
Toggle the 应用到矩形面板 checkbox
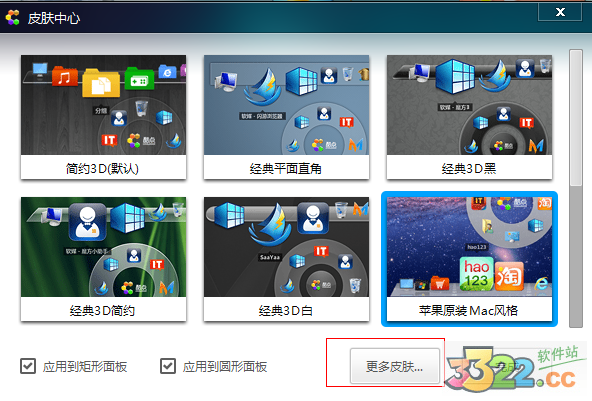(28, 366)
